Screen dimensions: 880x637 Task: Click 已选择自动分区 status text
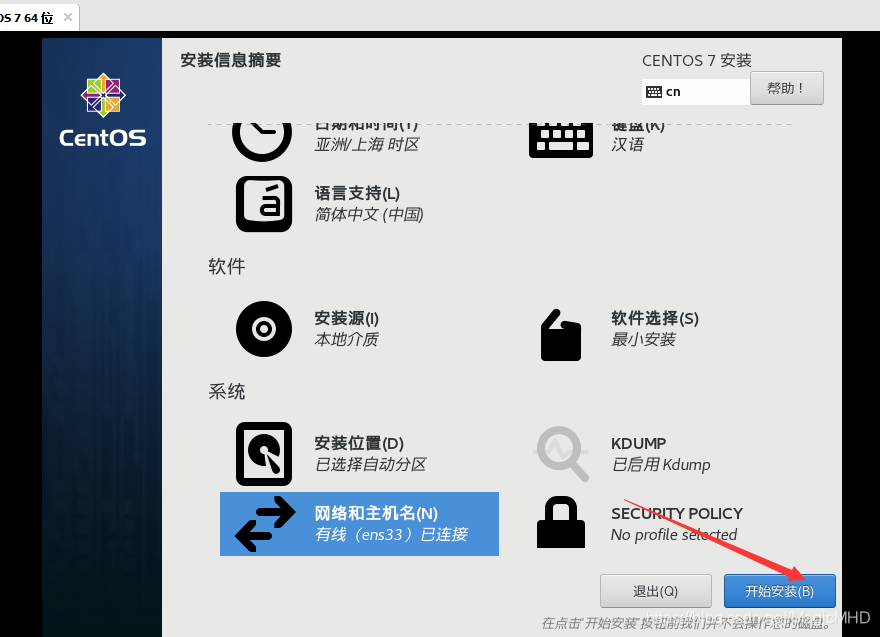(x=370, y=465)
